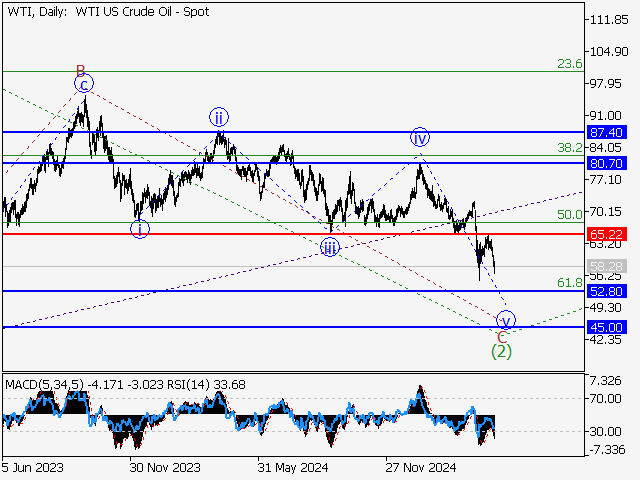Click the 30 Nov 2023 date label
The height and width of the screenshot is (480, 640).
163,467
